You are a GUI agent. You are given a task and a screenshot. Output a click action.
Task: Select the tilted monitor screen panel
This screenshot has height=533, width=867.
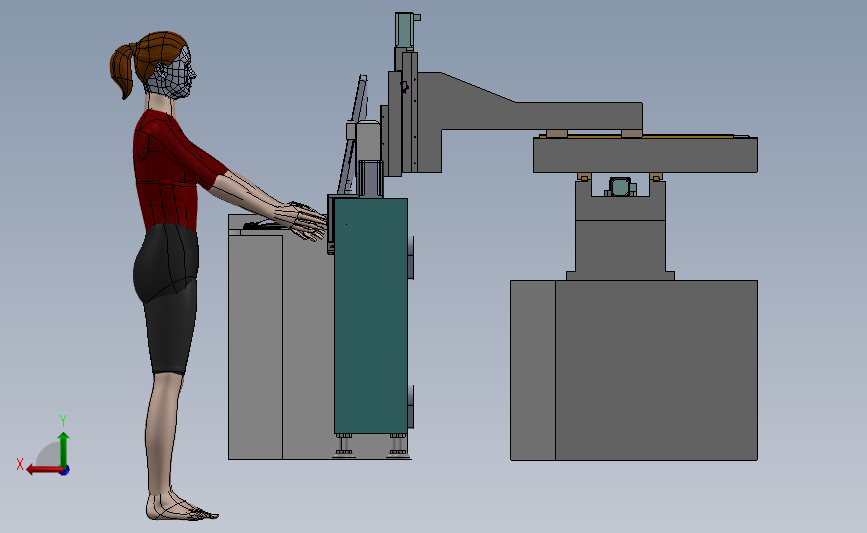[353, 135]
